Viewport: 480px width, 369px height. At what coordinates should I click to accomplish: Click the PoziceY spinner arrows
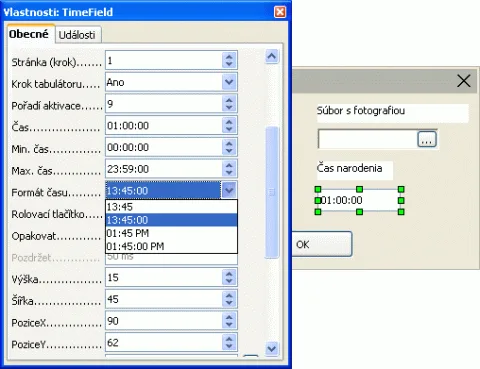tap(229, 342)
